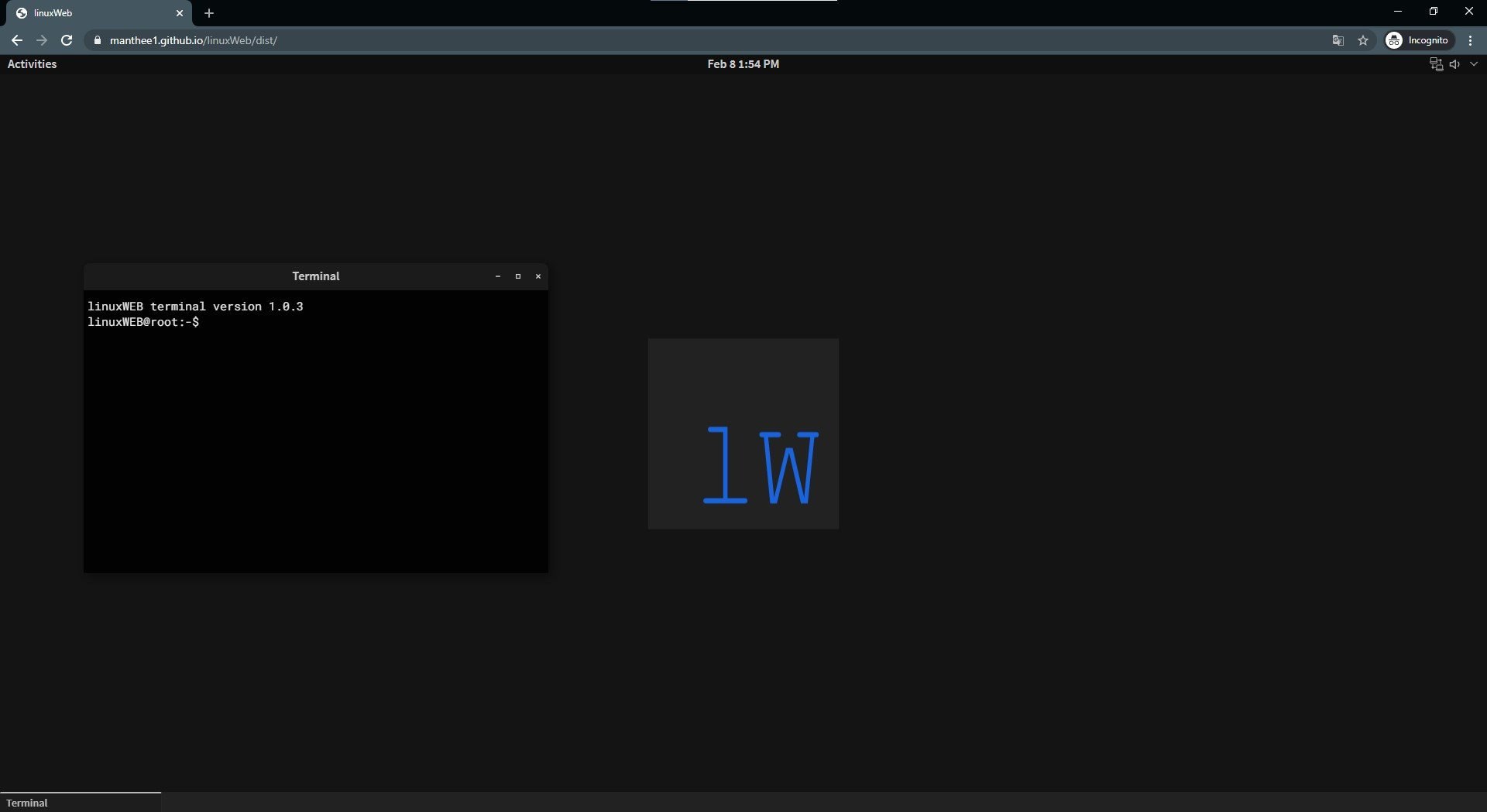The width and height of the screenshot is (1487, 812).
Task: Restore down the Chrome browser window
Action: 1434,11
